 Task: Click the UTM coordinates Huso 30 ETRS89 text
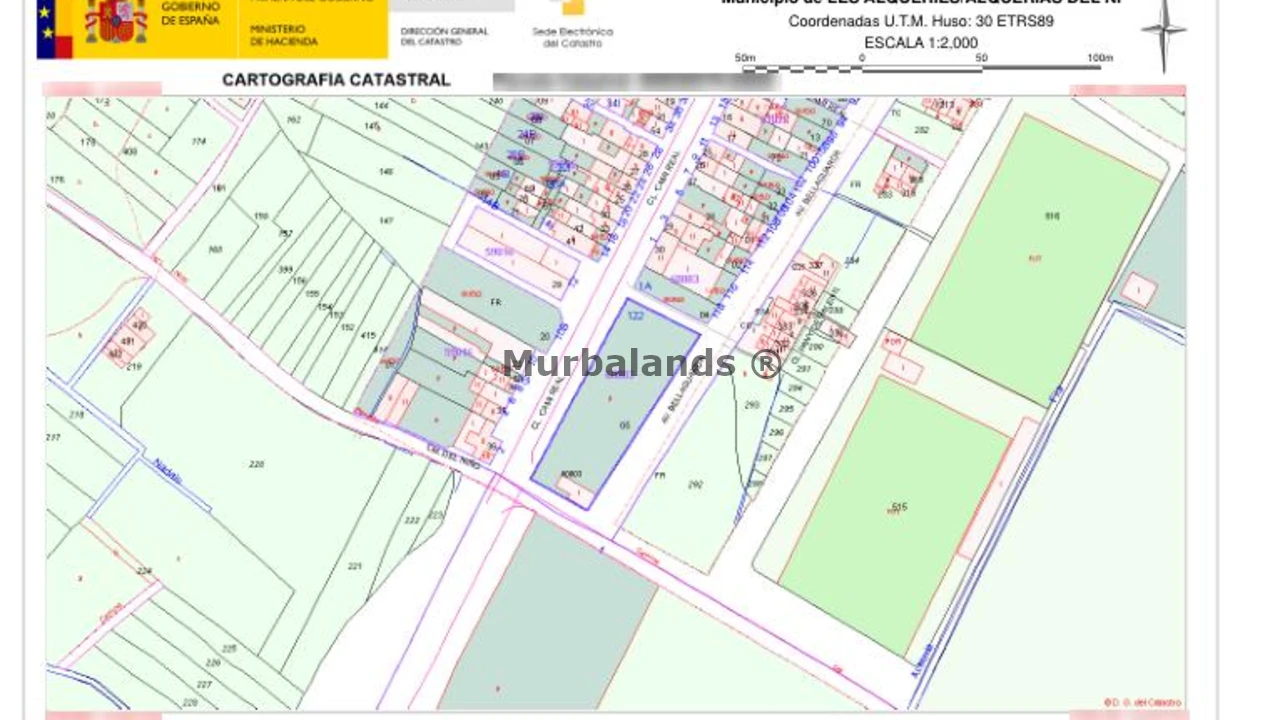coord(921,21)
